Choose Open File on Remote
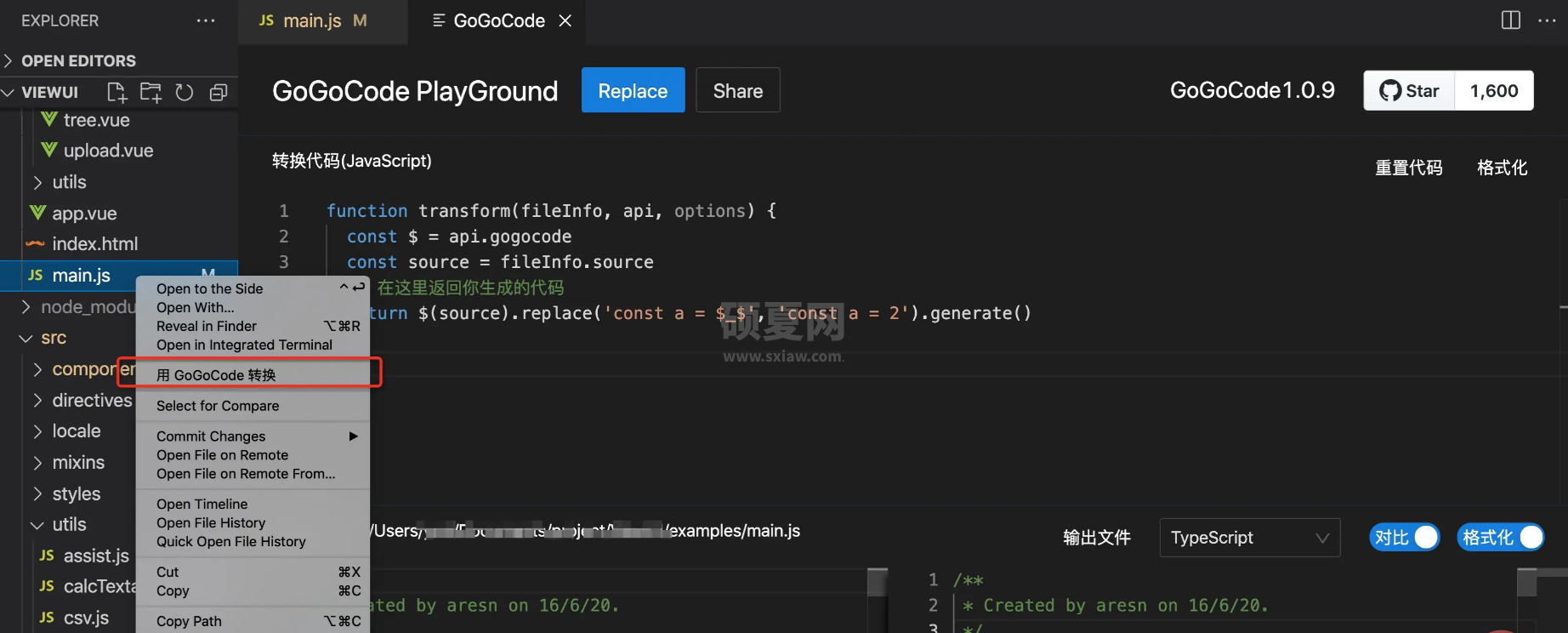Screen dimensions: 1568x633 click(x=253, y=455)
